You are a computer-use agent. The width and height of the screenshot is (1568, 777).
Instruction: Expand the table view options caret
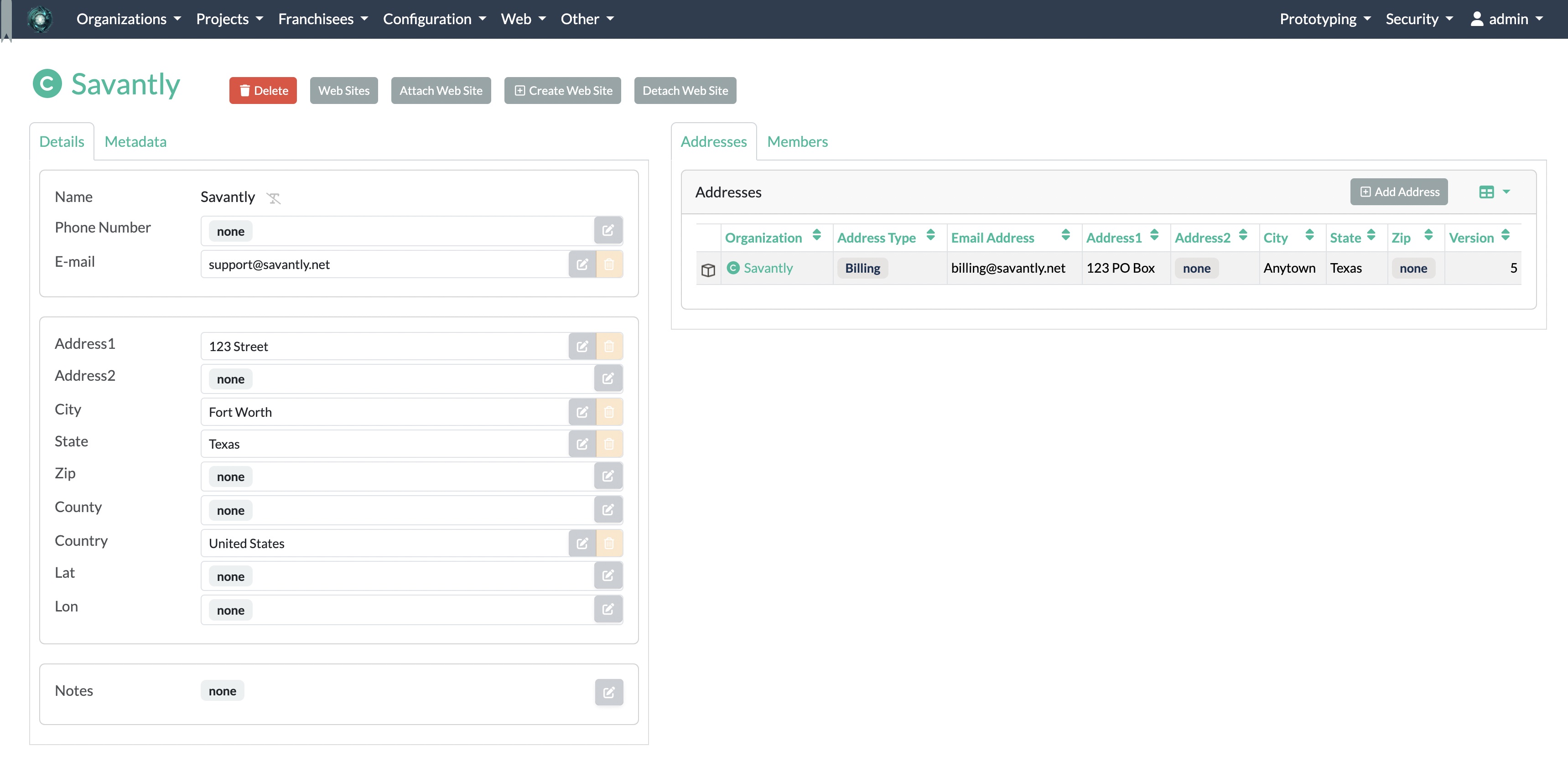click(1506, 192)
